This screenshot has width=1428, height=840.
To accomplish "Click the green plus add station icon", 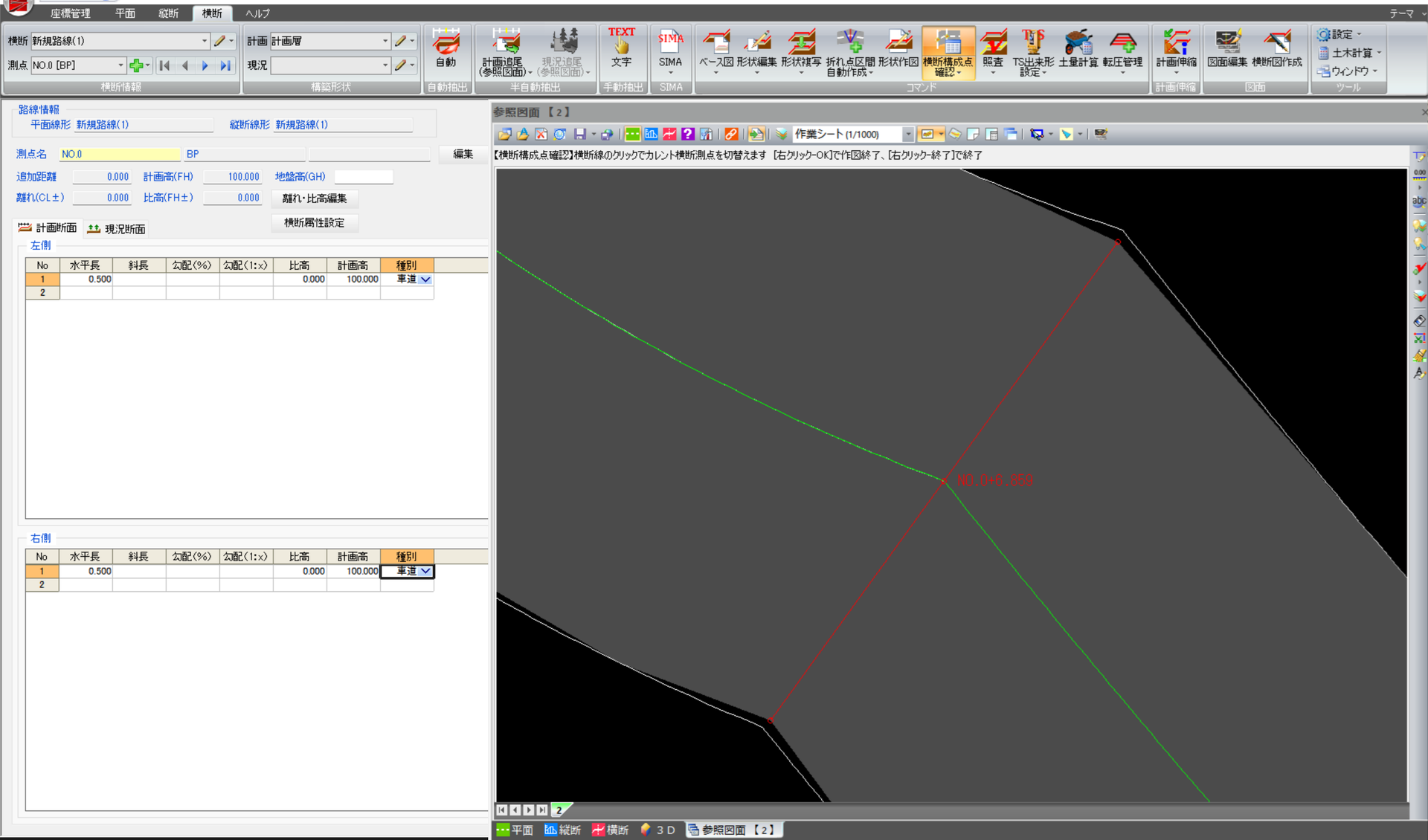I will click(136, 65).
